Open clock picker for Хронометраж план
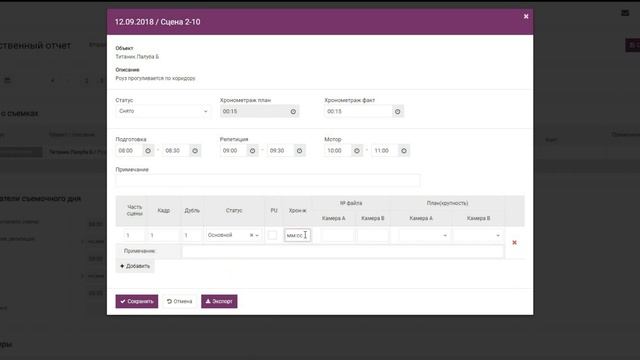The width and height of the screenshot is (640, 360). [x=293, y=111]
